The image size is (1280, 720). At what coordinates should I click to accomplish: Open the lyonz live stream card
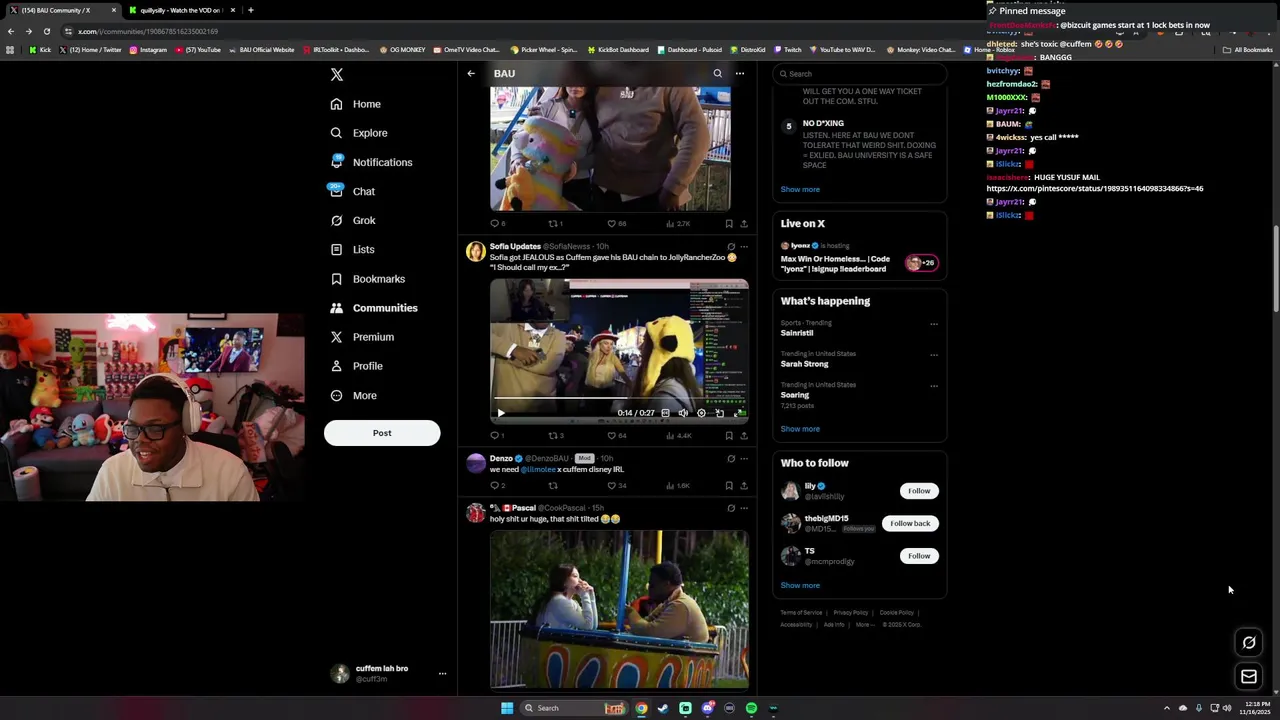point(859,258)
